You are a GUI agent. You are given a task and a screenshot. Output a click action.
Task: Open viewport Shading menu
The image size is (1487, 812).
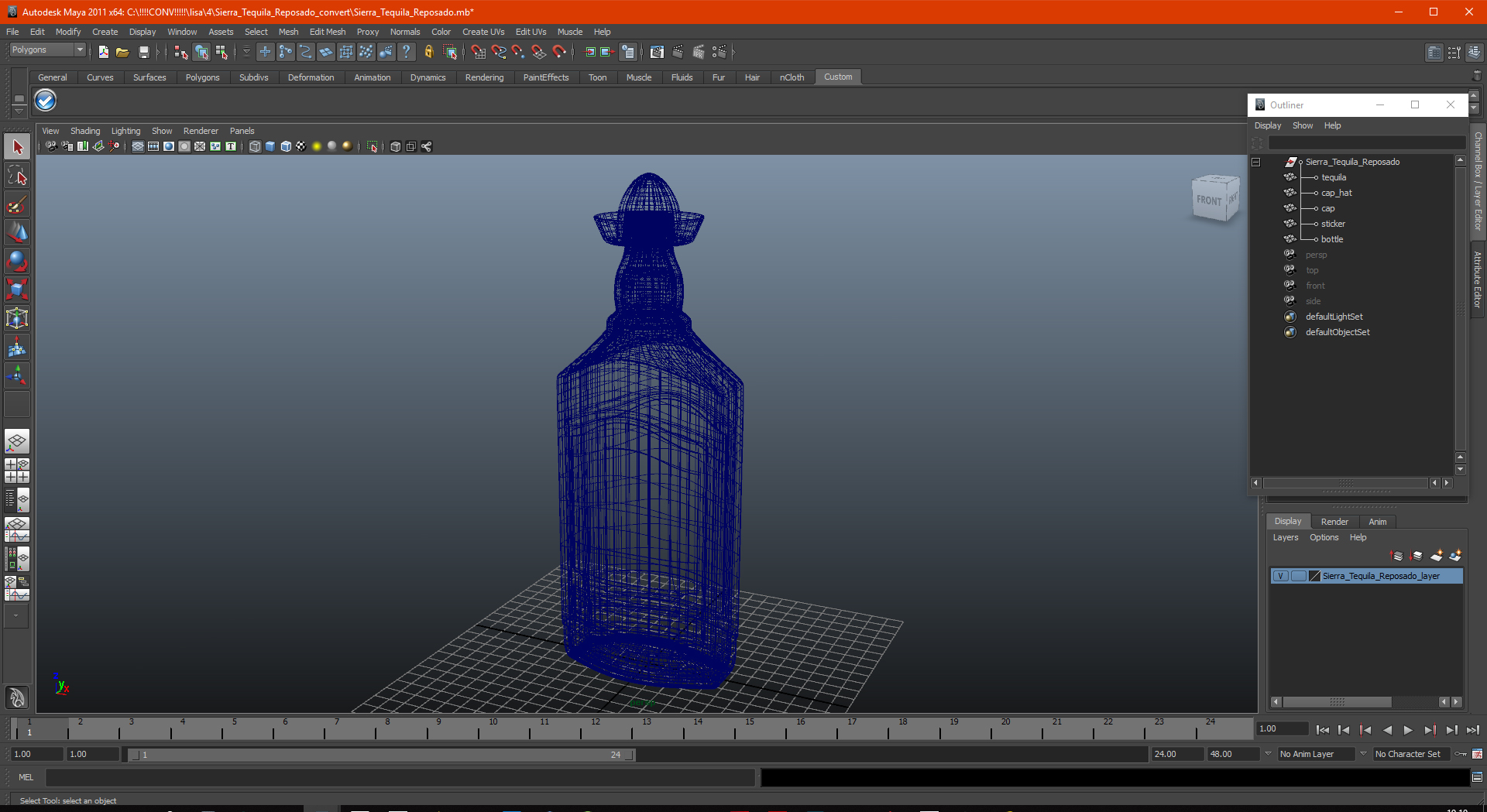[85, 131]
